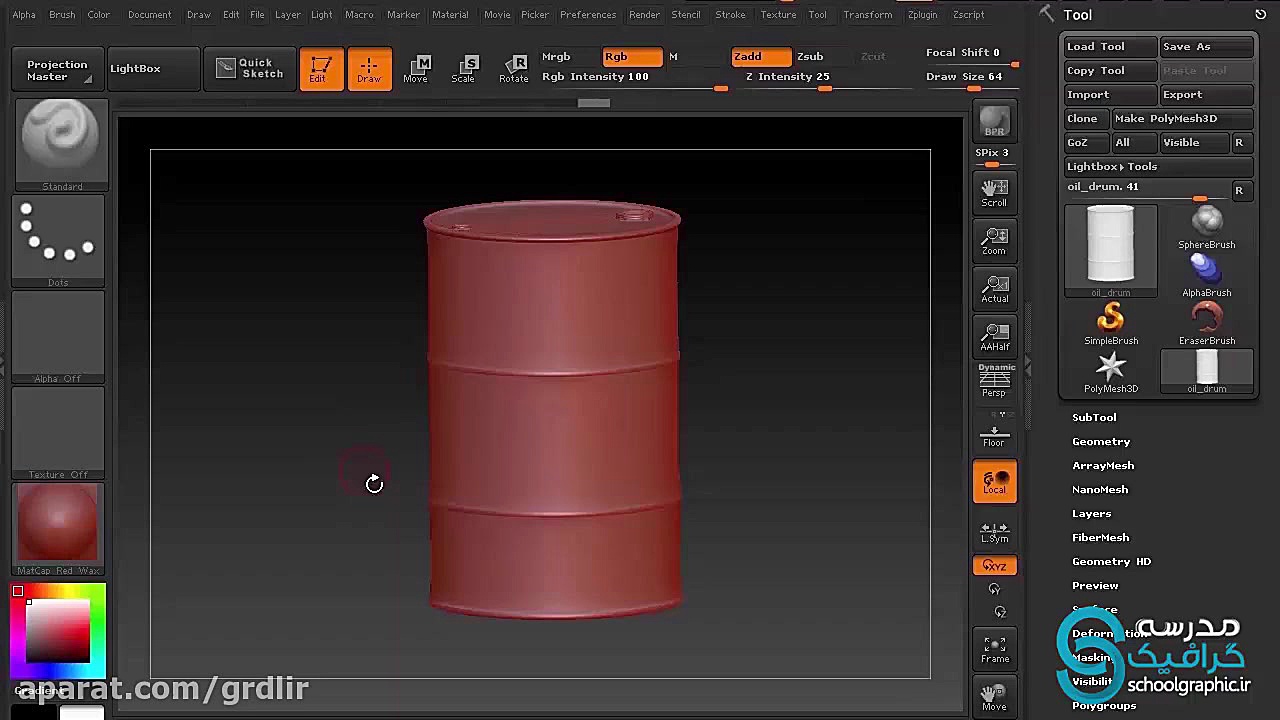This screenshot has height=720, width=1280.
Task: Click the Frame mesh icon
Action: [994, 649]
